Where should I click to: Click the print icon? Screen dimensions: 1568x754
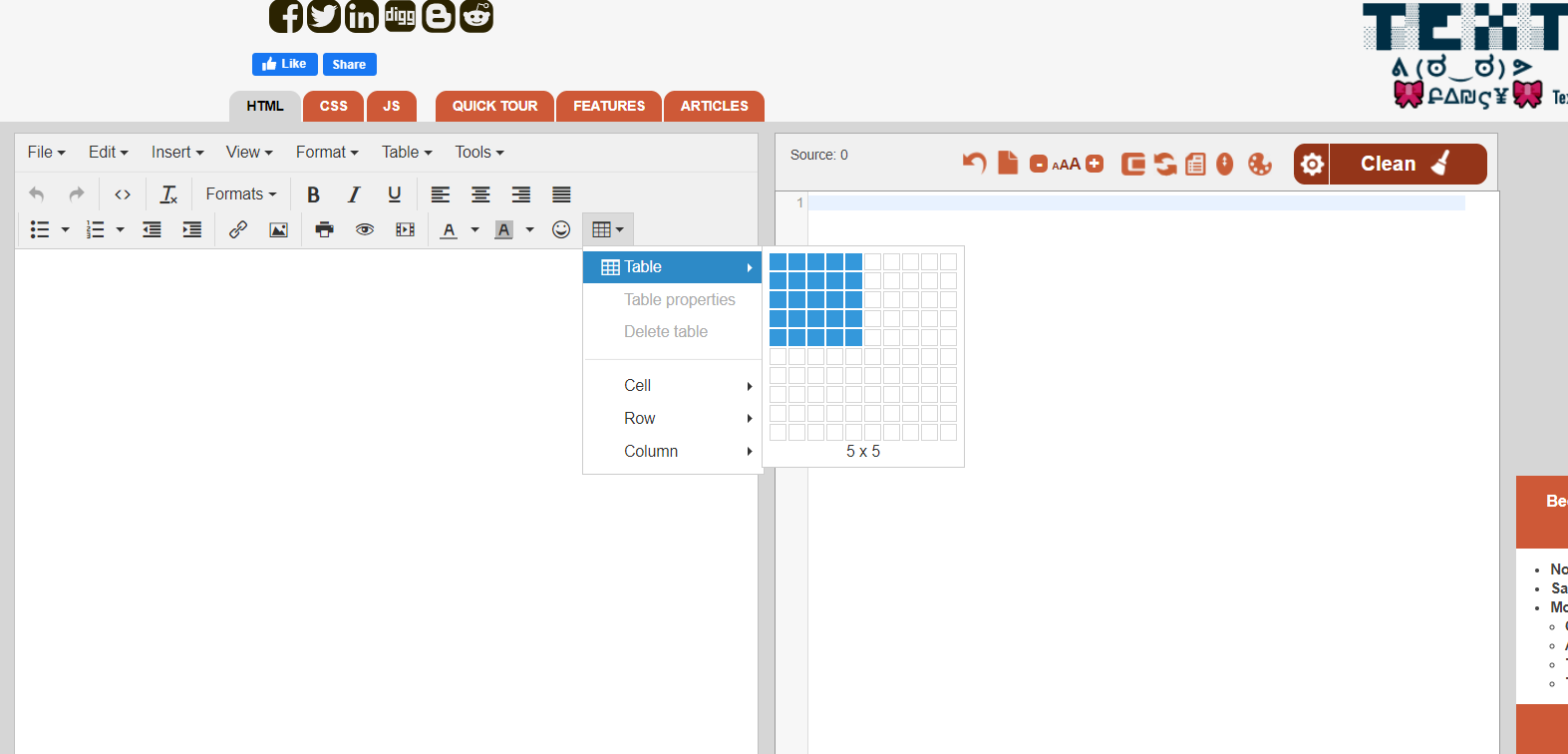tap(324, 230)
